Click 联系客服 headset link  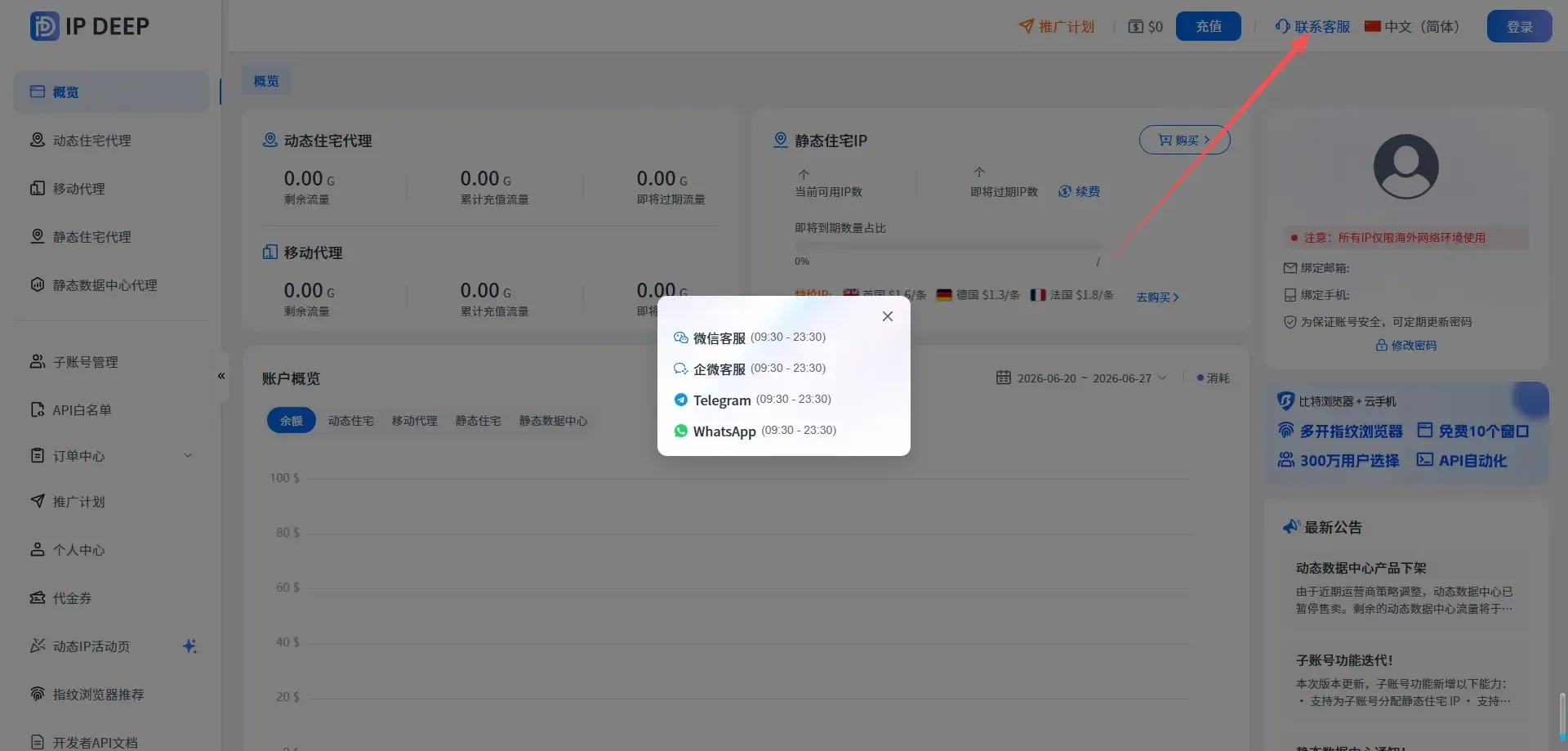(1312, 27)
